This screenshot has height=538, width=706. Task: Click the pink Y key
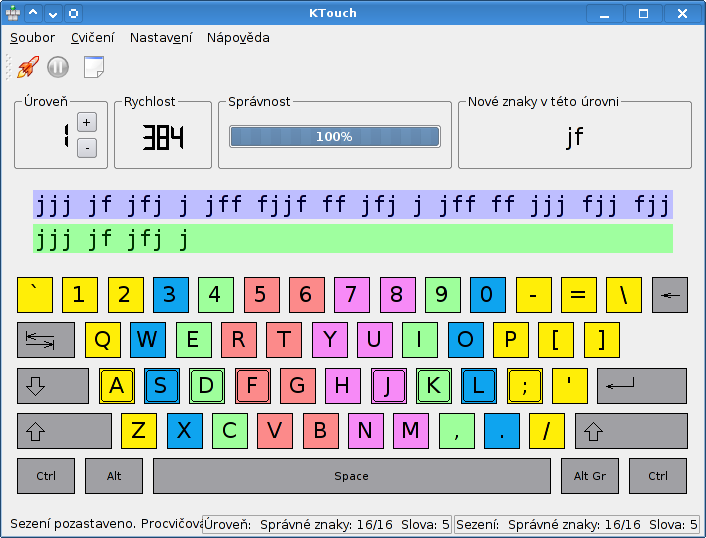coord(330,340)
